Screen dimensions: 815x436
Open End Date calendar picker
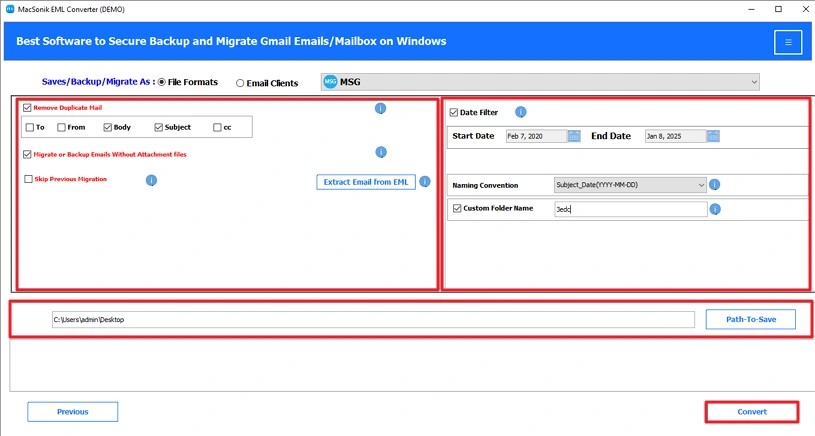713,136
